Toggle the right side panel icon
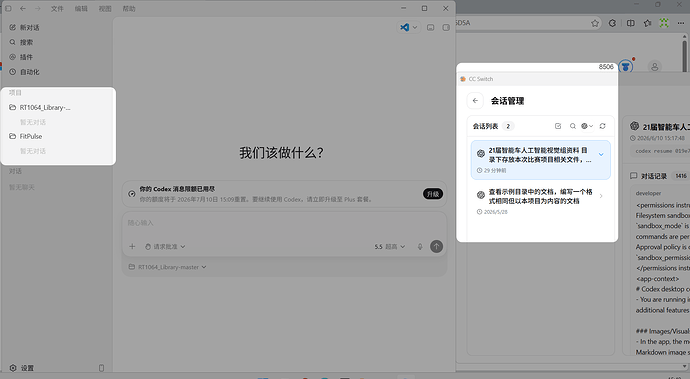Viewport: 690px width, 379px height. point(446,27)
